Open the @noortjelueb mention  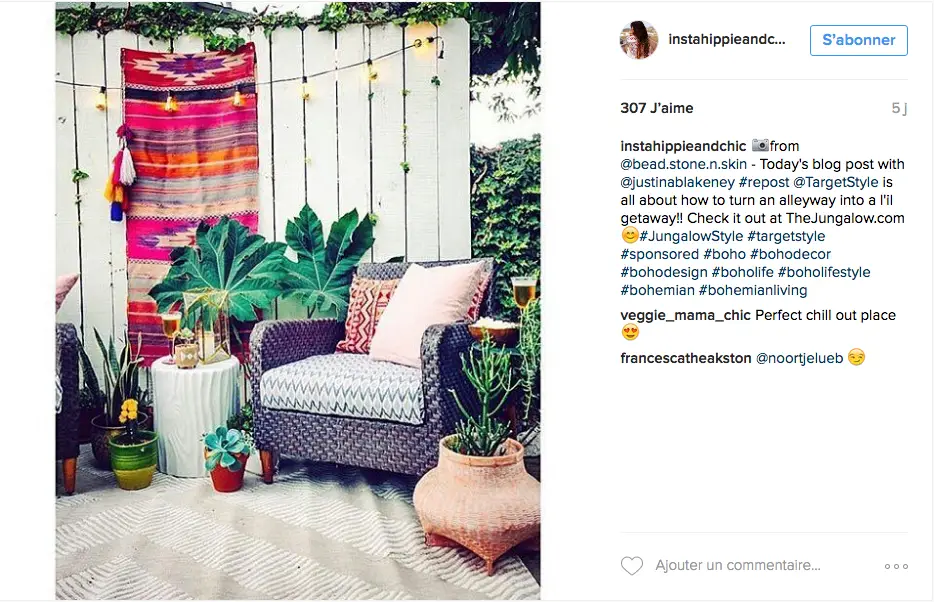[x=799, y=358]
